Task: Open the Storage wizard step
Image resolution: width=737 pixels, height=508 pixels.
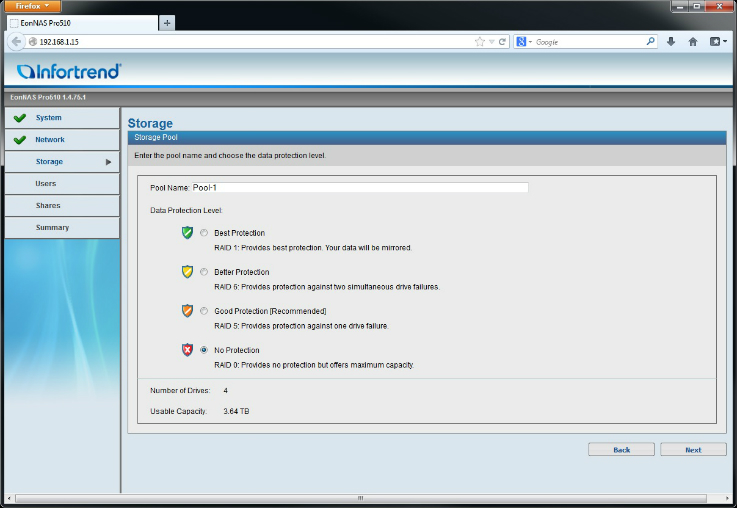Action: tap(62, 162)
